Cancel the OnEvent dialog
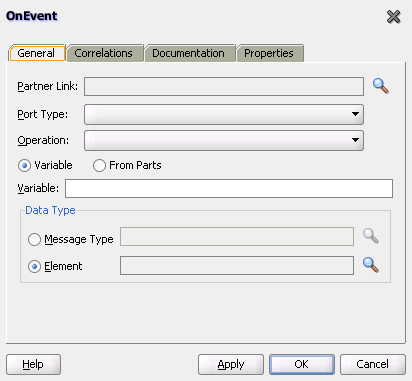 tap(373, 364)
